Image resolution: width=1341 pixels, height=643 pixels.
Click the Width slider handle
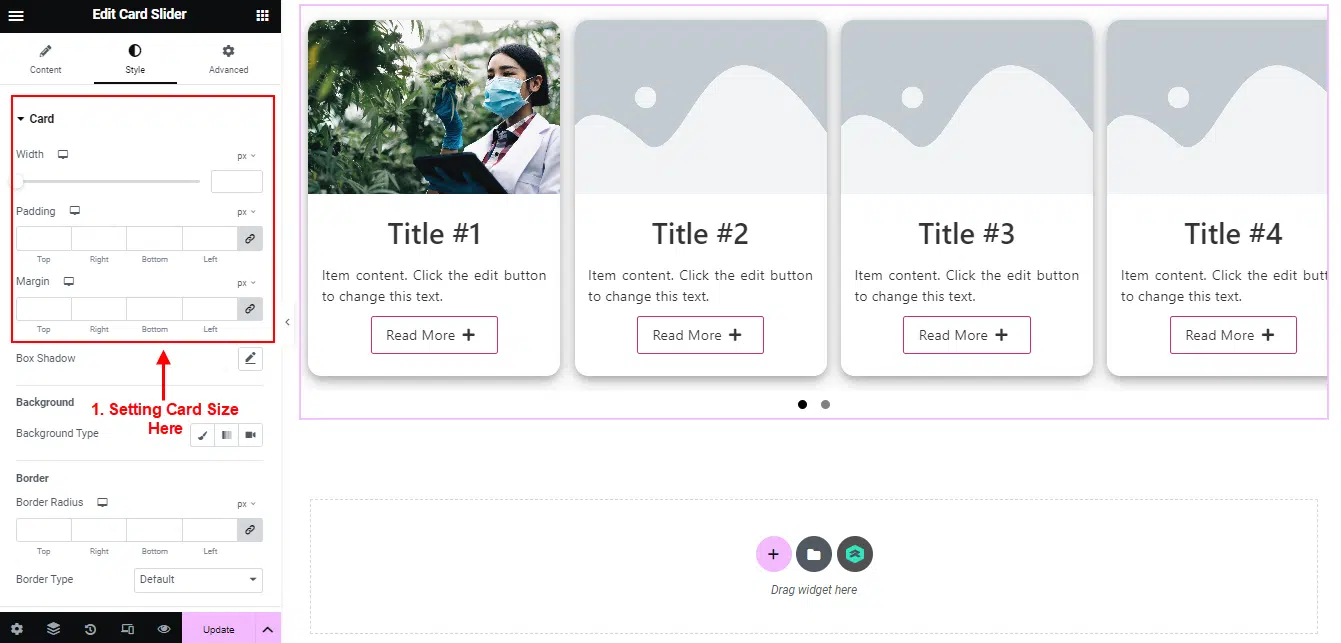tap(17, 182)
